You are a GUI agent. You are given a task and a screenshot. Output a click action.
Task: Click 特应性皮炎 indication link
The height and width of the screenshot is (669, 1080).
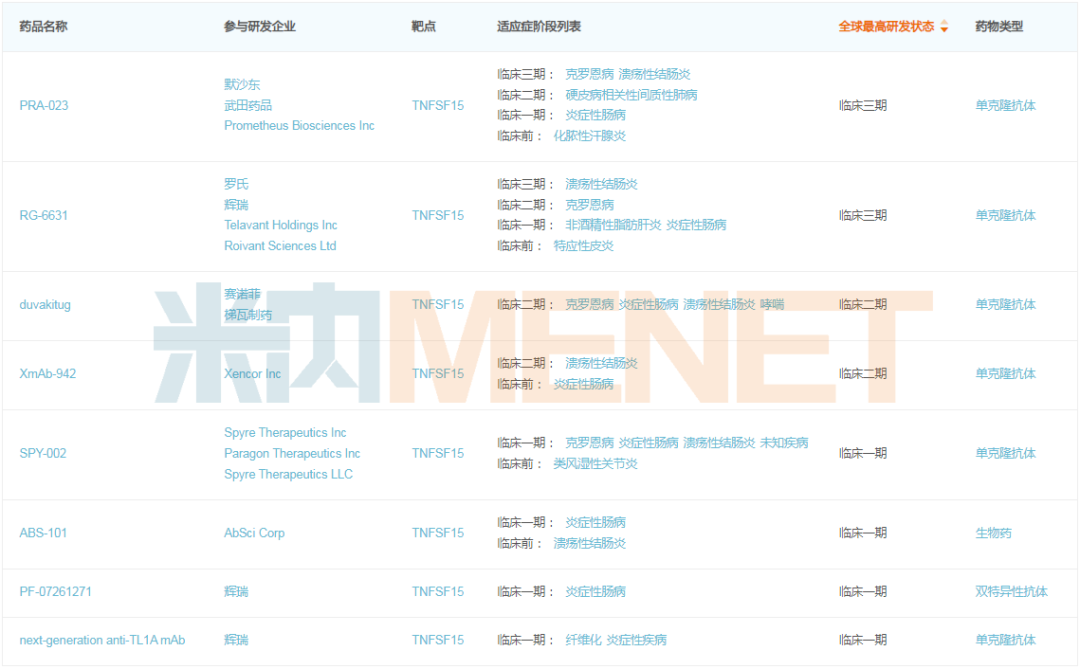tap(583, 245)
